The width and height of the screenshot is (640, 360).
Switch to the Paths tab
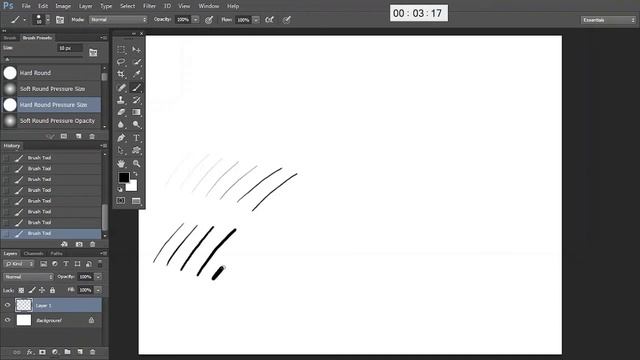point(56,253)
